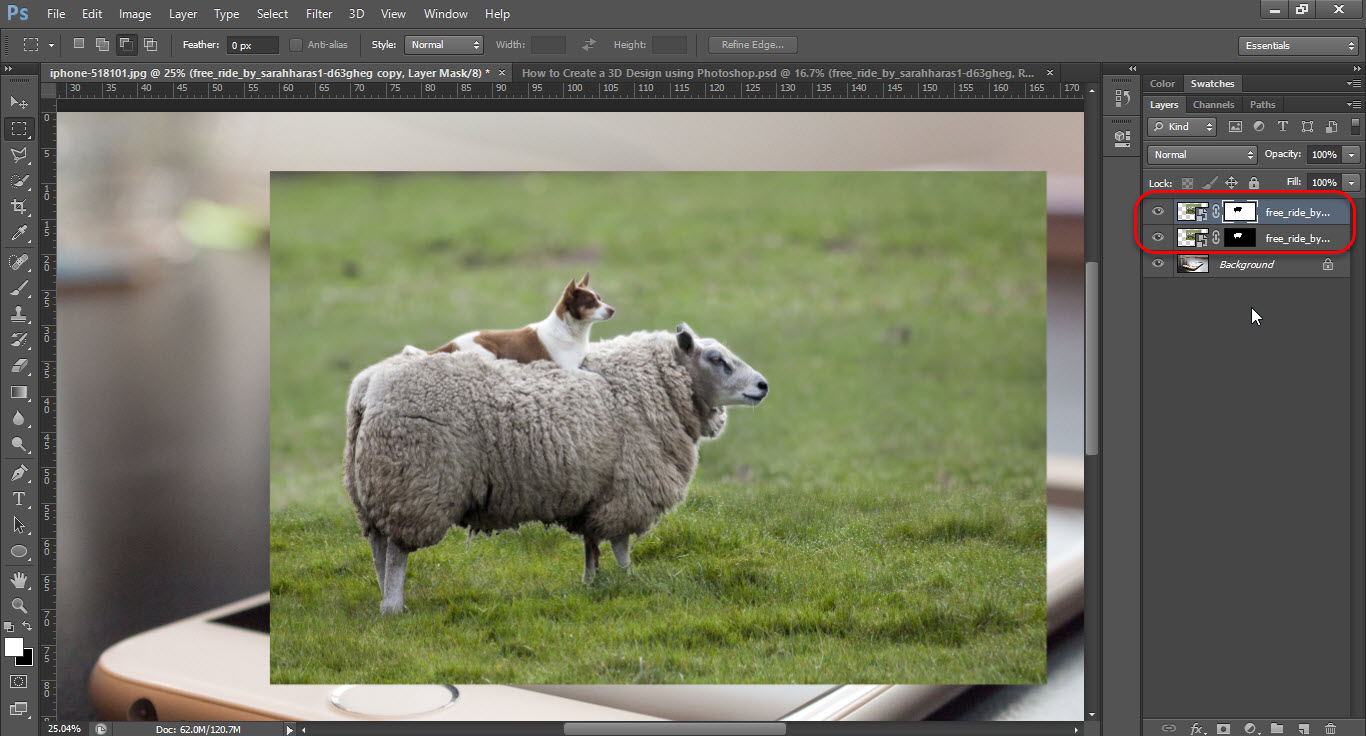Viewport: 1366px width, 736px height.
Task: Toggle Lock transparent pixels
Action: (1187, 183)
